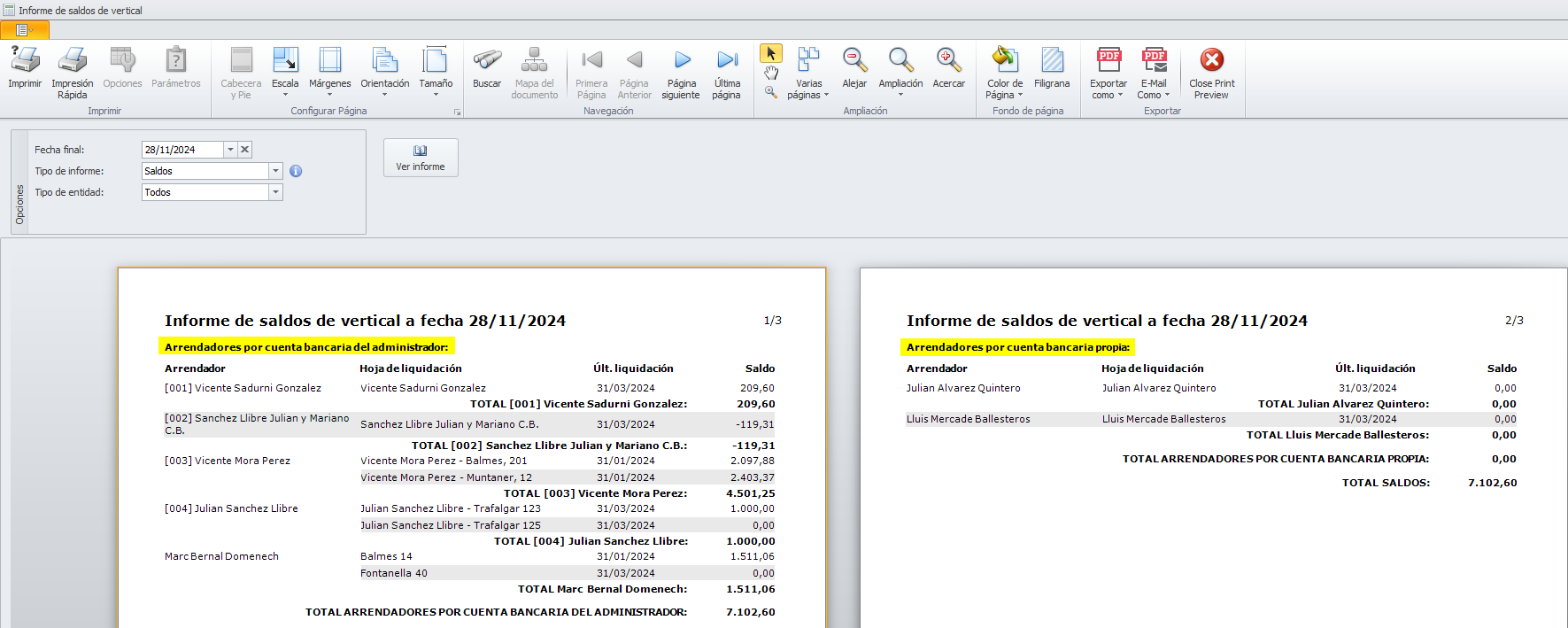Screen dimensions: 1568x628
Task: Clear the Fecha final date with X
Action: 245,150
